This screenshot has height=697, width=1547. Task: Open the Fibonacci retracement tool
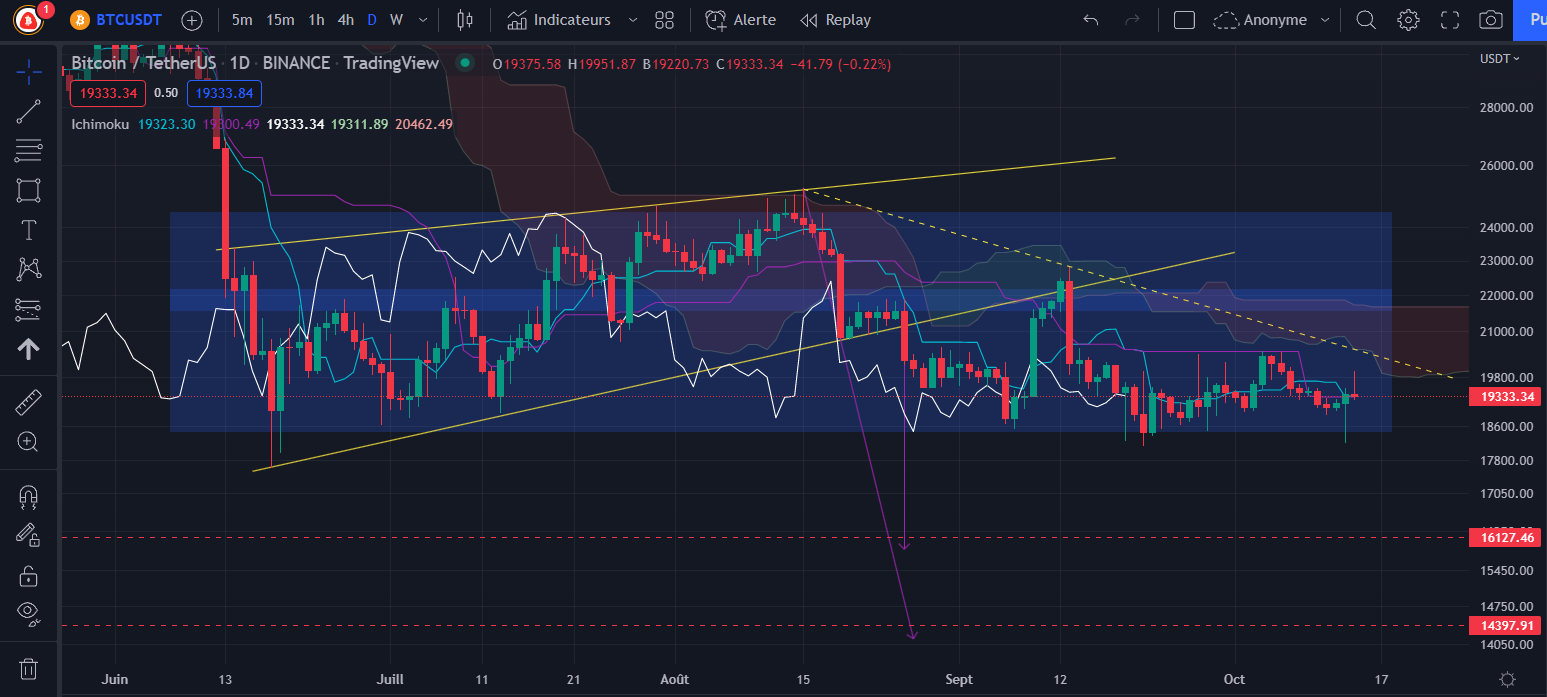(x=28, y=150)
